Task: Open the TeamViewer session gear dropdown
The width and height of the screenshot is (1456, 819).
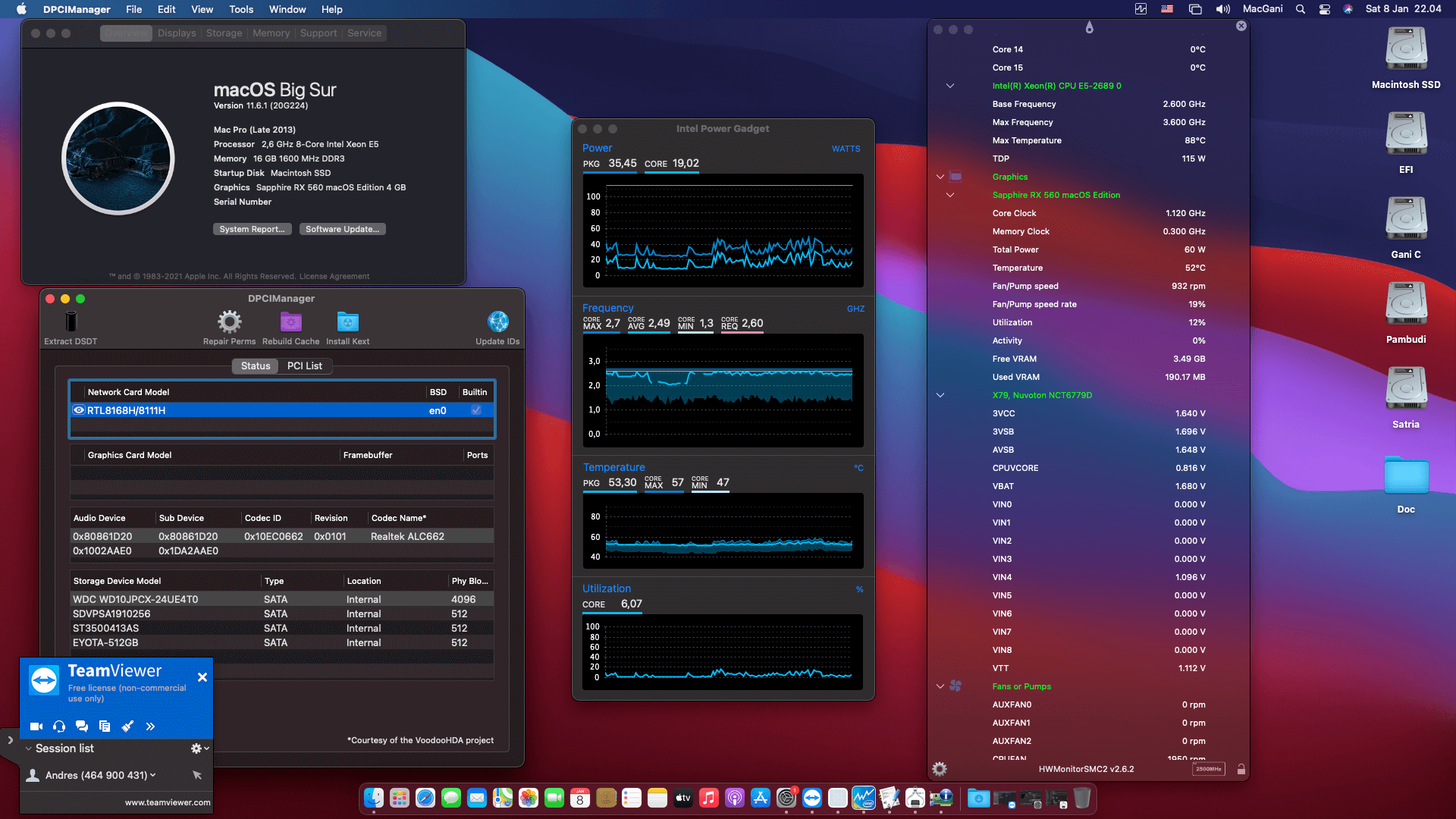Action: [200, 748]
